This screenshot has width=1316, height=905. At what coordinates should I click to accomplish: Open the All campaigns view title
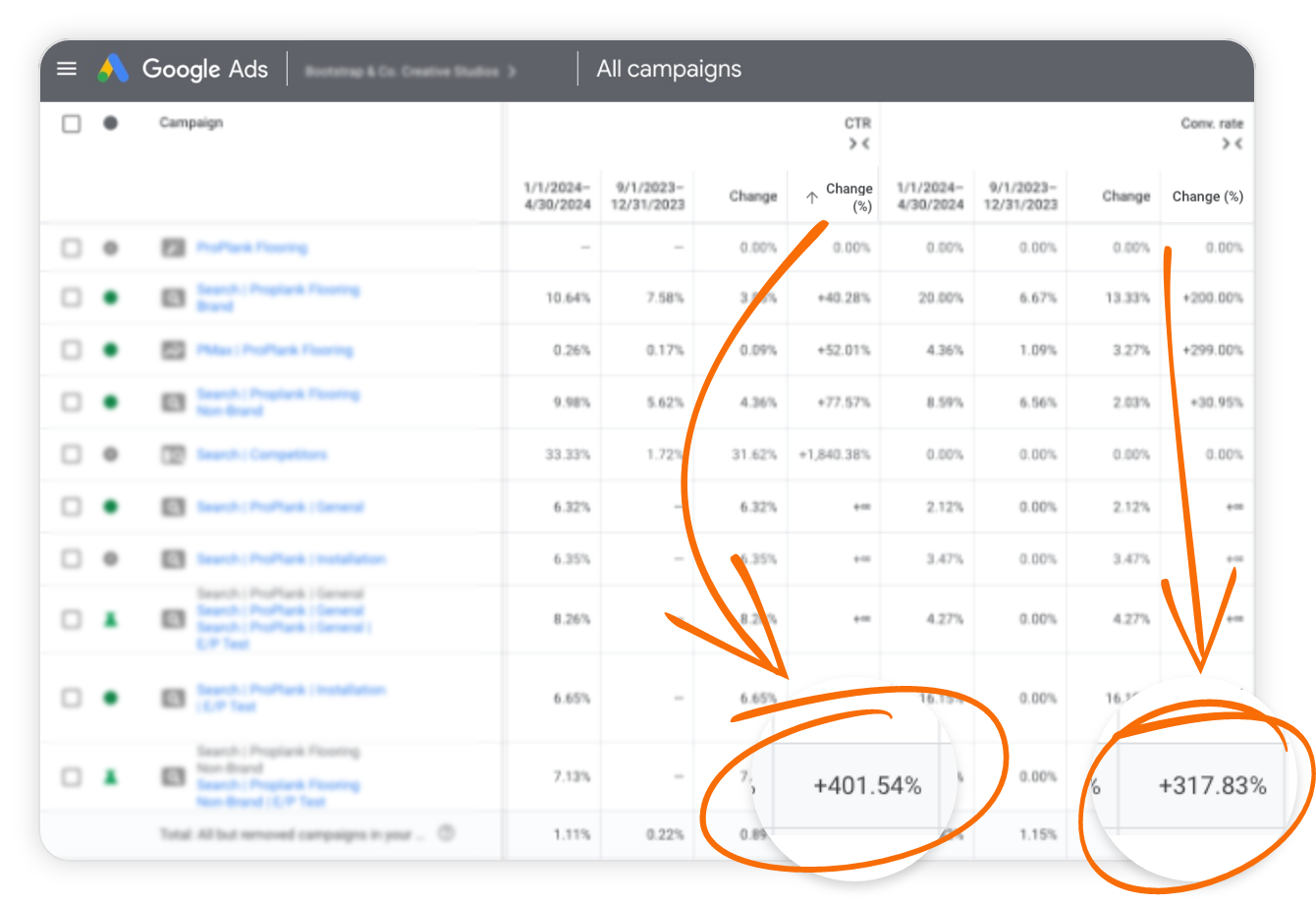pyautogui.click(x=669, y=69)
